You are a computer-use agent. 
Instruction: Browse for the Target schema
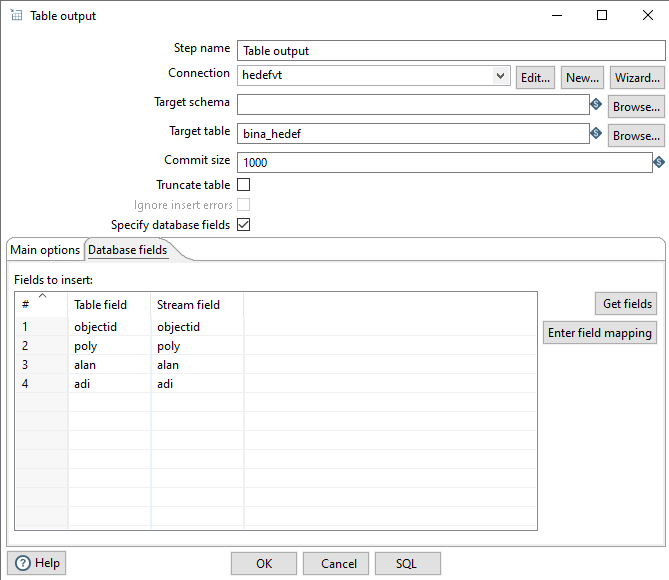click(636, 107)
